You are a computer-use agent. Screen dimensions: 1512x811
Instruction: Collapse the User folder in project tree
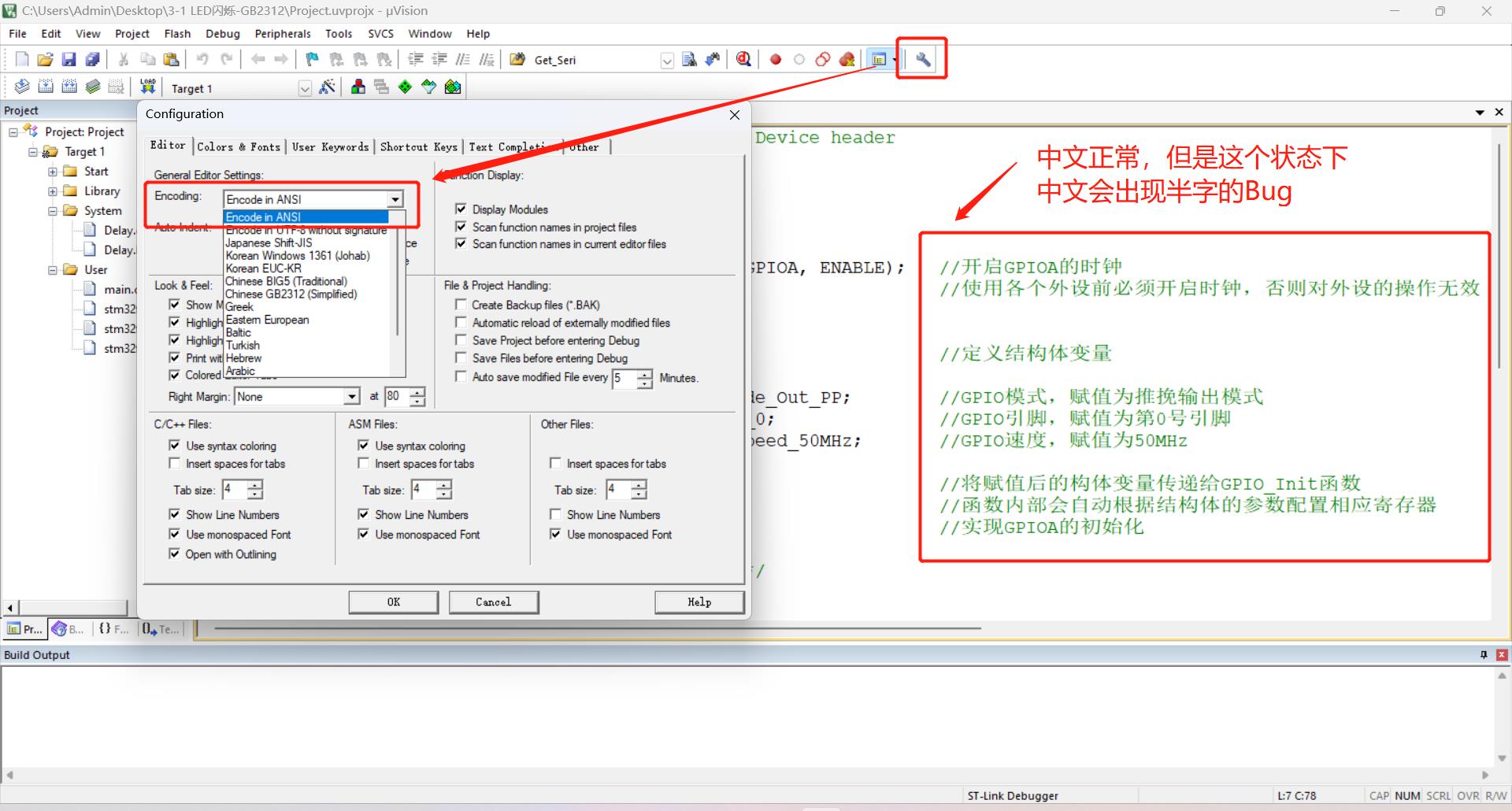point(53,270)
